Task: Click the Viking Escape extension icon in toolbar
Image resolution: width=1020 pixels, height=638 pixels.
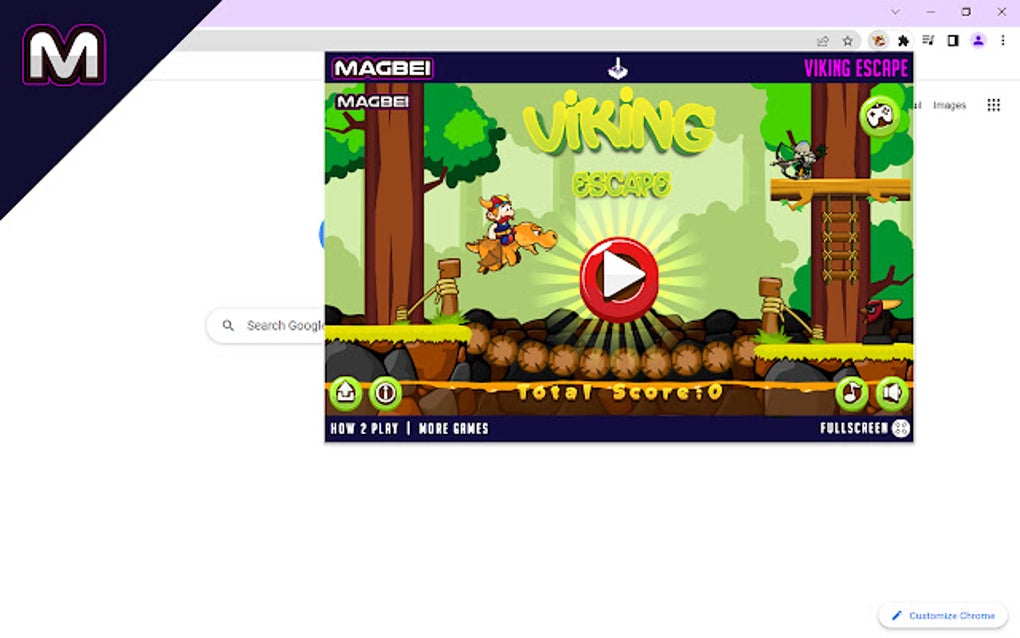Action: point(878,41)
